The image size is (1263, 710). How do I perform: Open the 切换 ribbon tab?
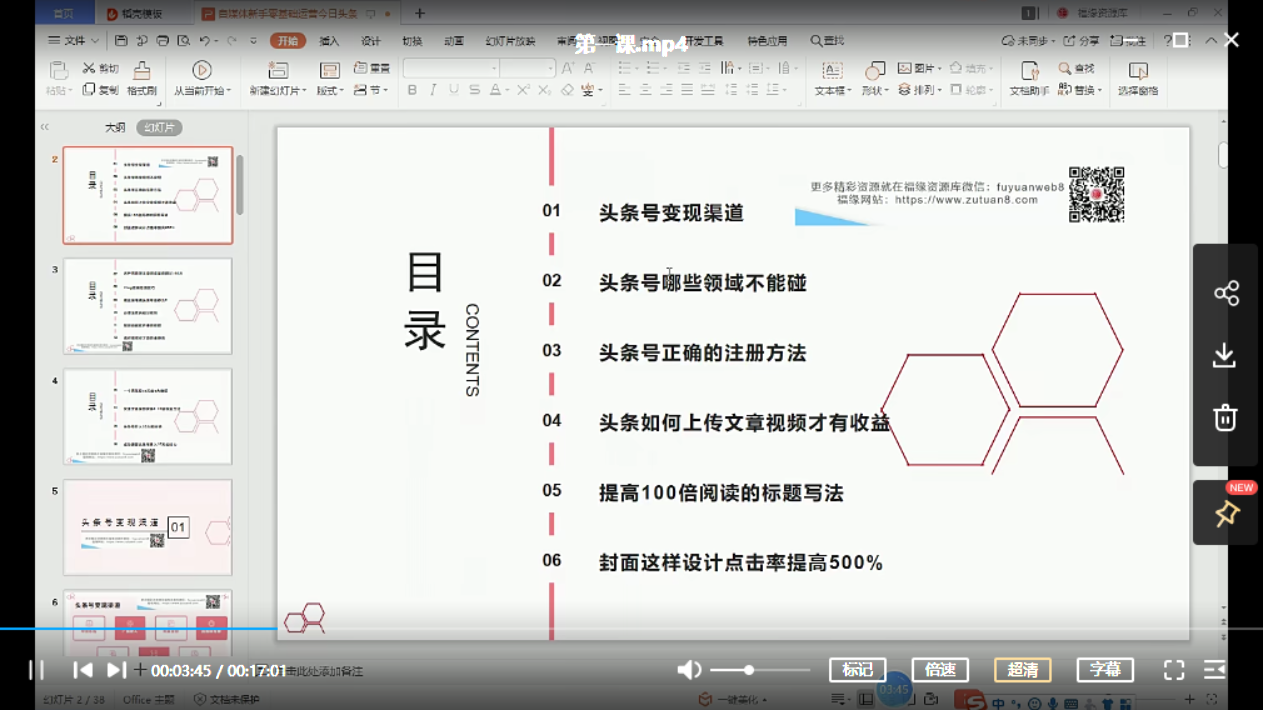coord(412,41)
